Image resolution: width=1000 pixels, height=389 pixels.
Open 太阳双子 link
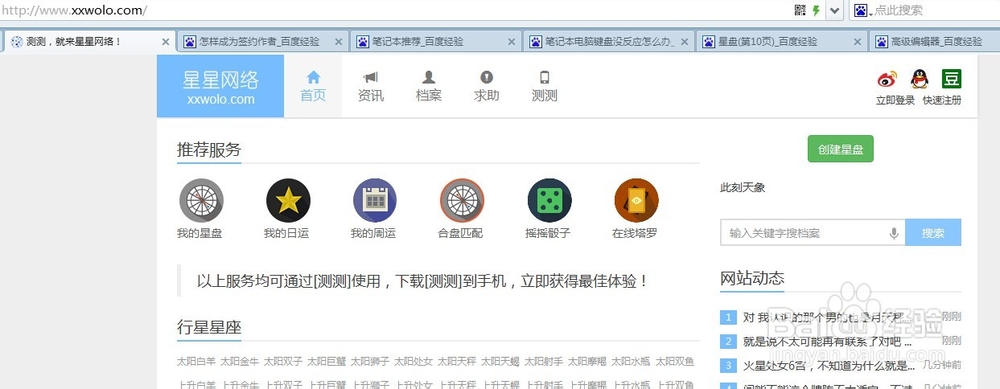click(283, 362)
